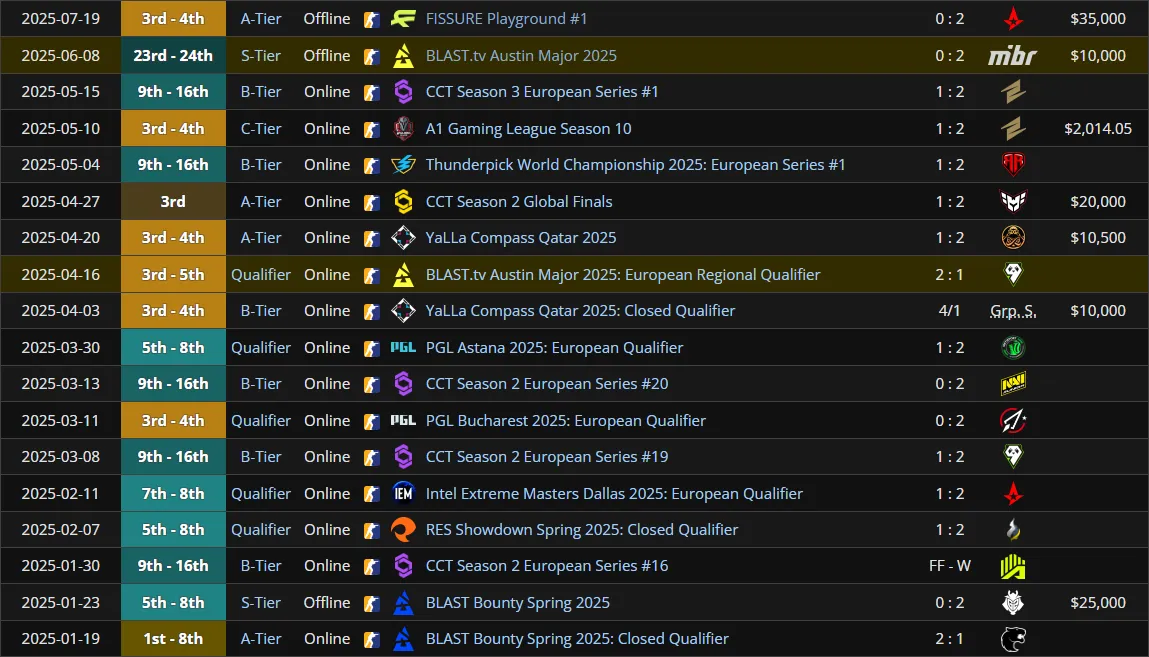
Task: Click the IEM icon beside Intel Extreme Masters Dallas
Action: [403, 494]
